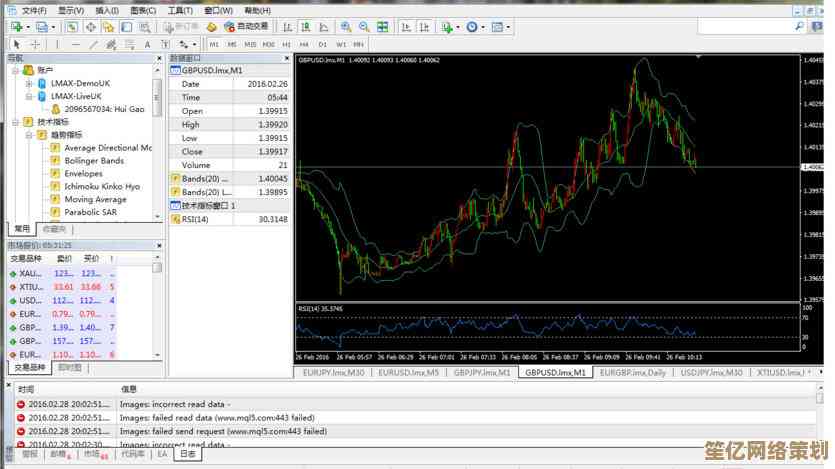
Task: Click the zoom out magnifier icon
Action: tap(362, 27)
